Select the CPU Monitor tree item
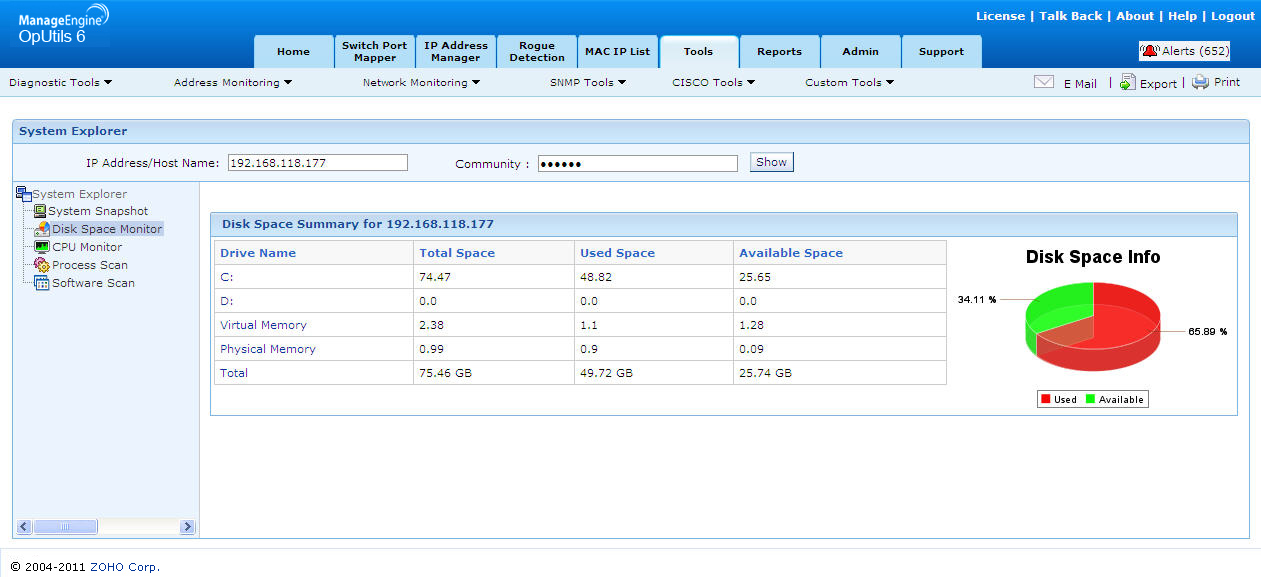Viewport: 1261px width, 577px height. (87, 247)
